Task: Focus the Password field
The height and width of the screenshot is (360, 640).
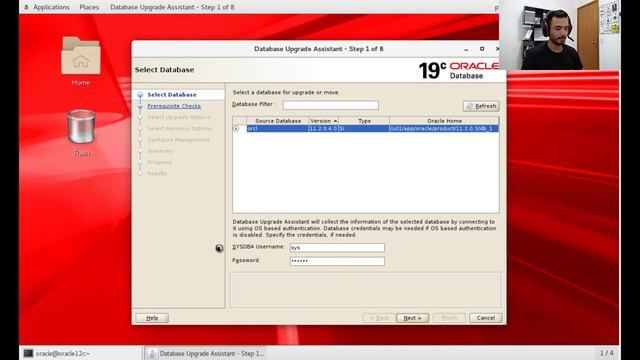Action: [337, 261]
